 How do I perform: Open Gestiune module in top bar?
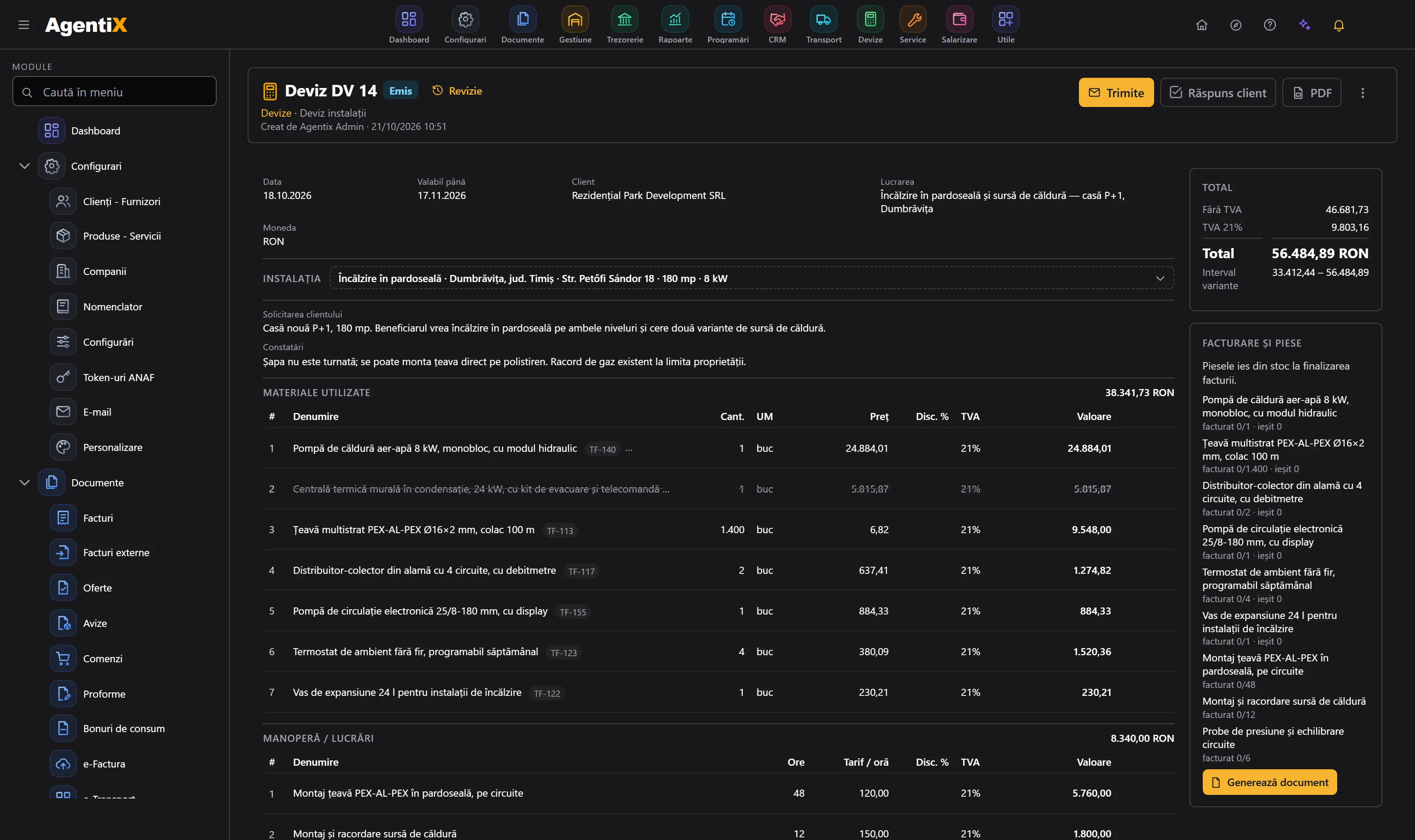tap(575, 25)
